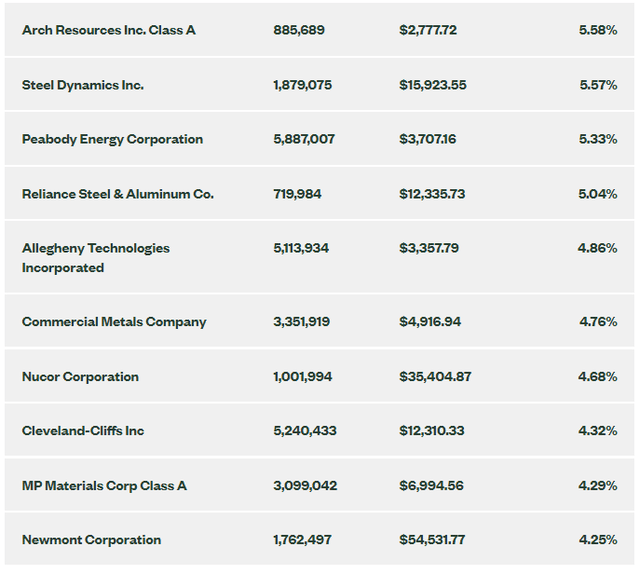640x574 pixels.
Task: Click Steel Dynamics Inc. holding name
Action: click(83, 85)
